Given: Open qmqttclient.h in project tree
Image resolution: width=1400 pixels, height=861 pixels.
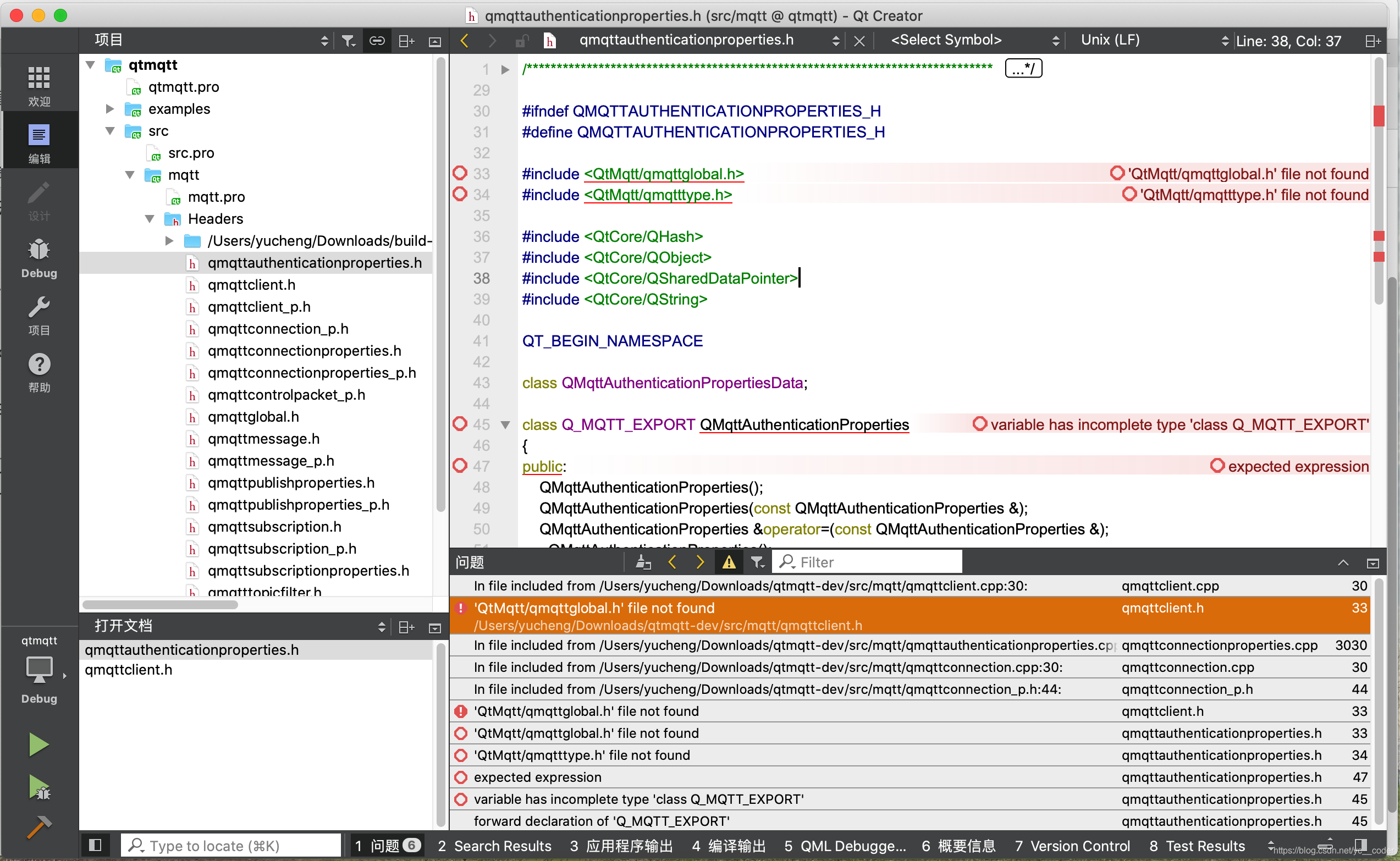Looking at the screenshot, I should (251, 285).
